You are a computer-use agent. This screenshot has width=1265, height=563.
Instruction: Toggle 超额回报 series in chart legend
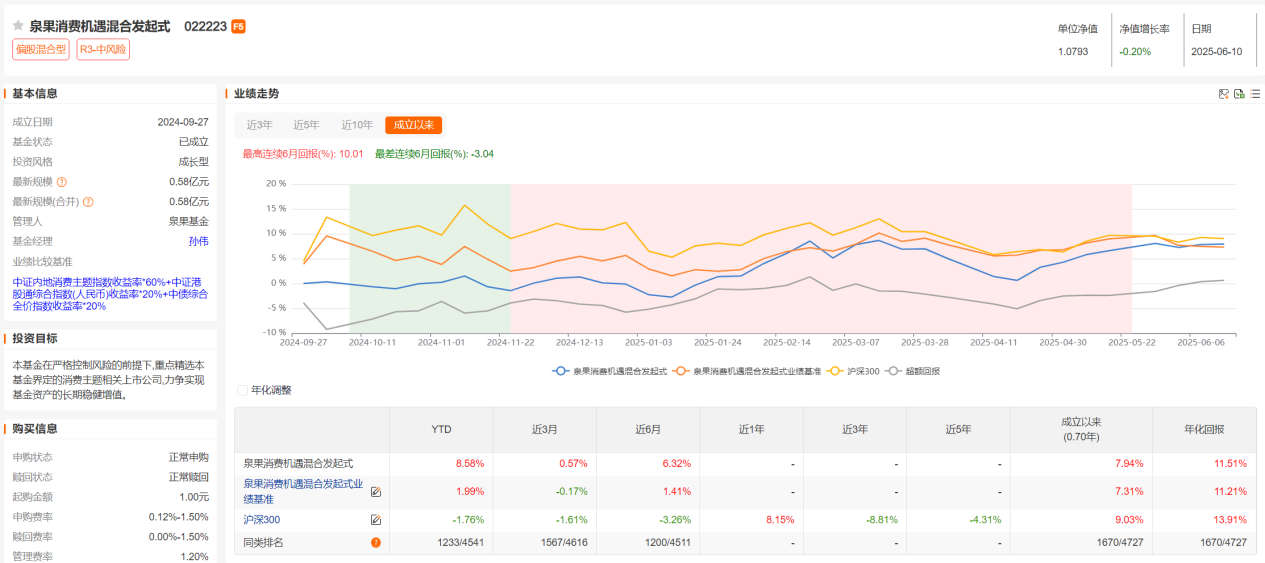913,371
